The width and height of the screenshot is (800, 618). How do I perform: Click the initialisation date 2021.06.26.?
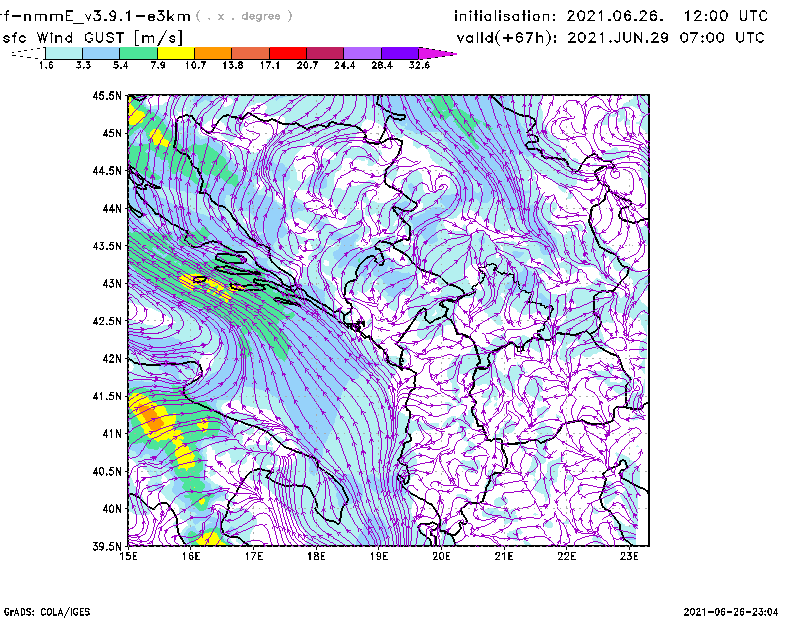[615, 16]
